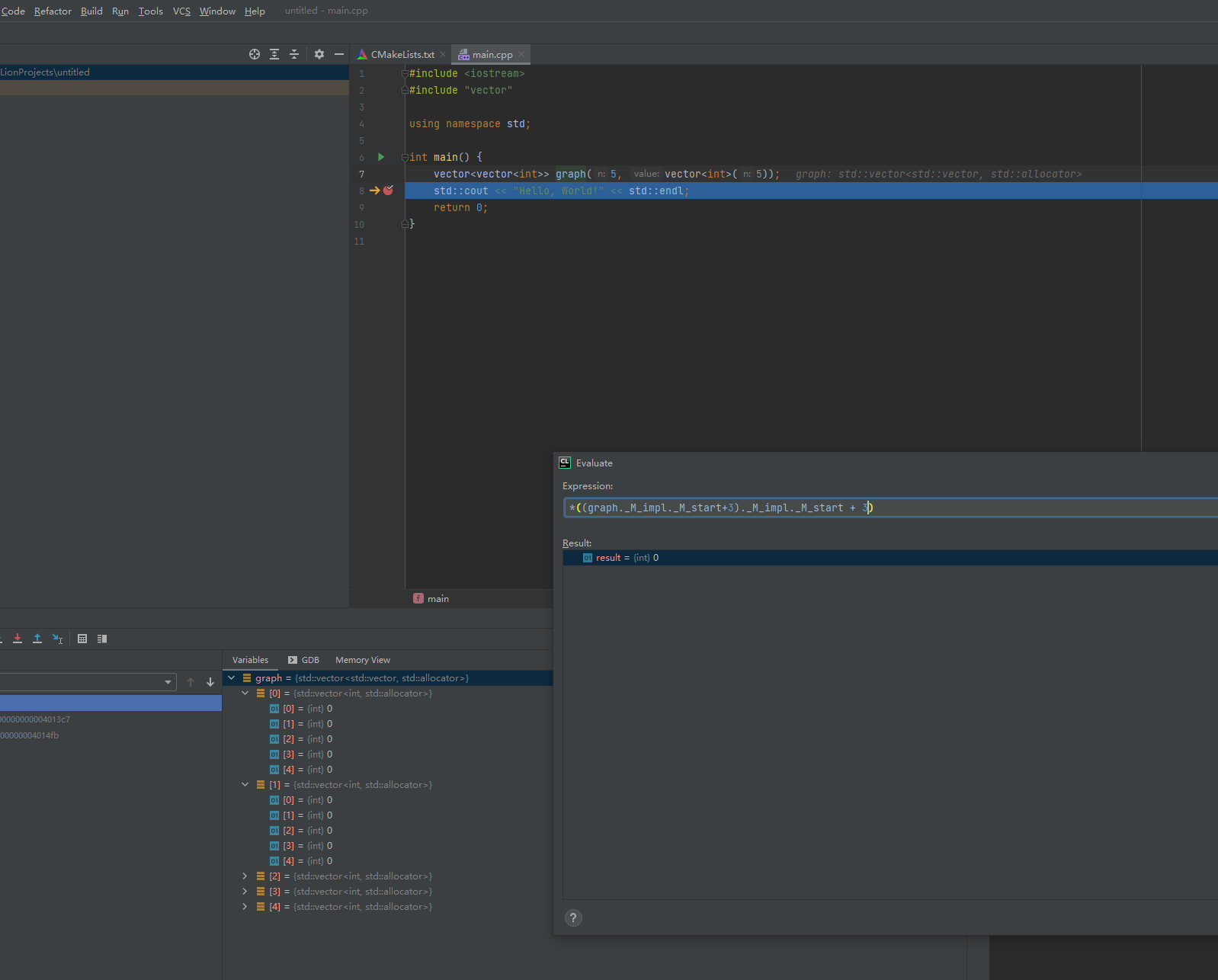Click the restore layout icon in the debug toolbar
The image size is (1218, 980).
click(102, 639)
